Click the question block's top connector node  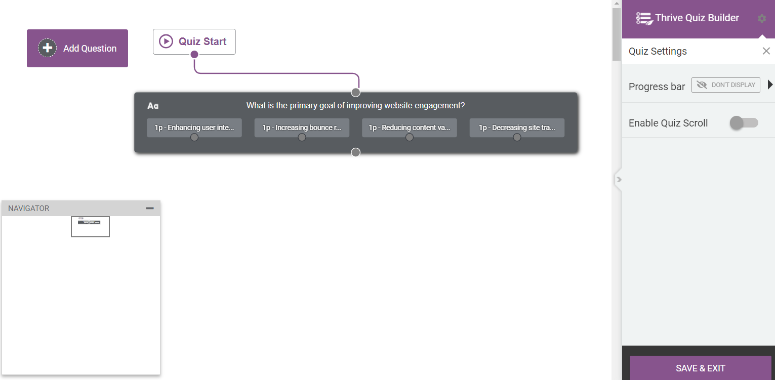click(355, 92)
